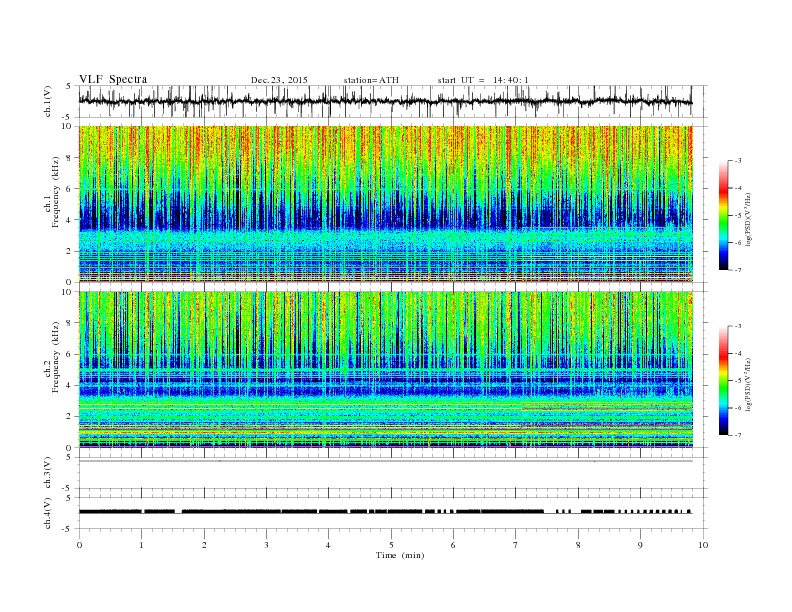Click the "VLF Spectra" plot title
Screen dimensions: 792x612
[113, 79]
